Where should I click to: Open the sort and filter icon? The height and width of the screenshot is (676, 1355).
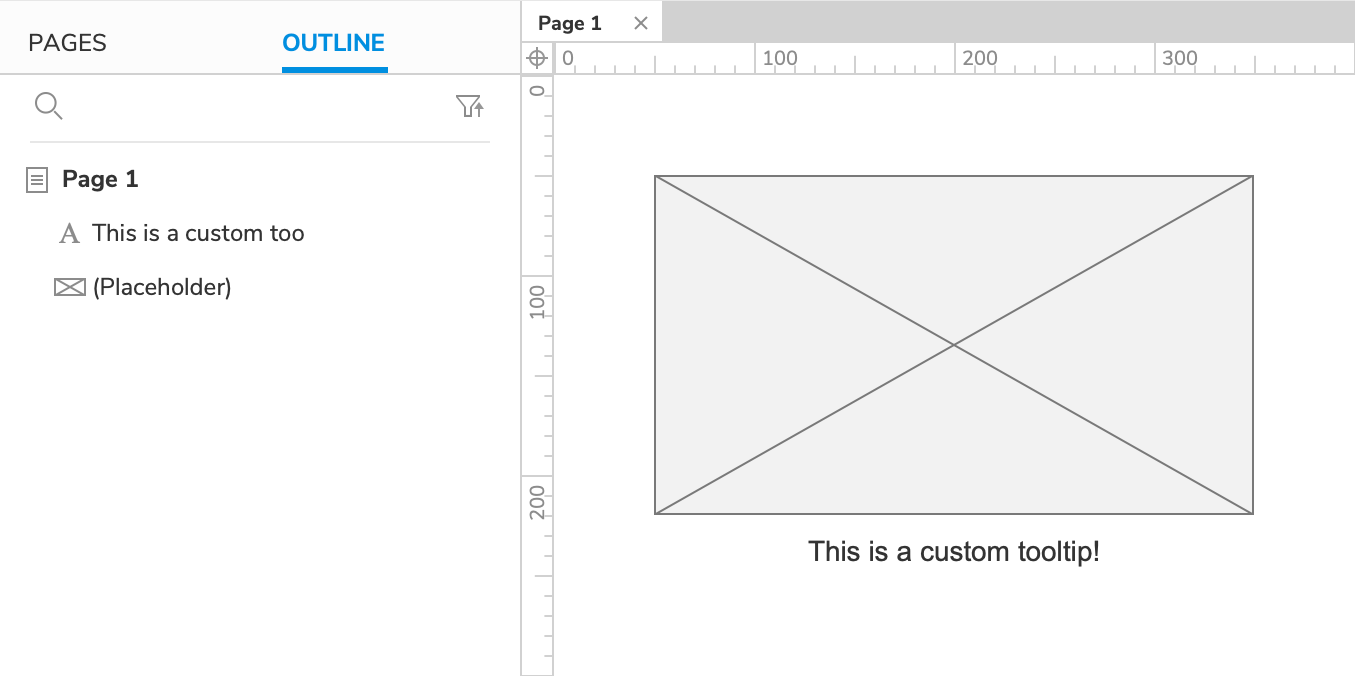[x=470, y=106]
